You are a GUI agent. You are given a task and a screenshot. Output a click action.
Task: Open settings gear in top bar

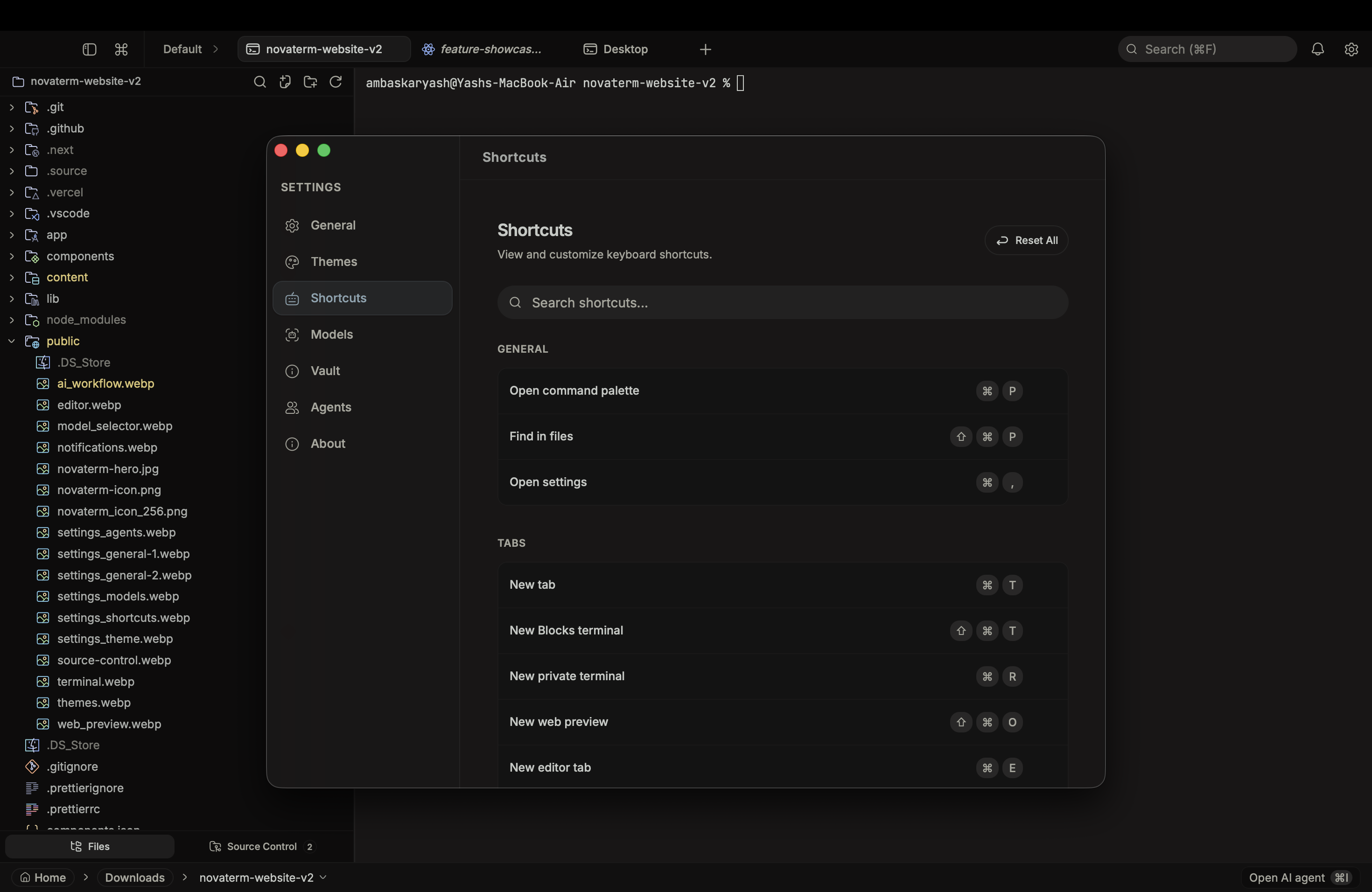click(x=1351, y=49)
